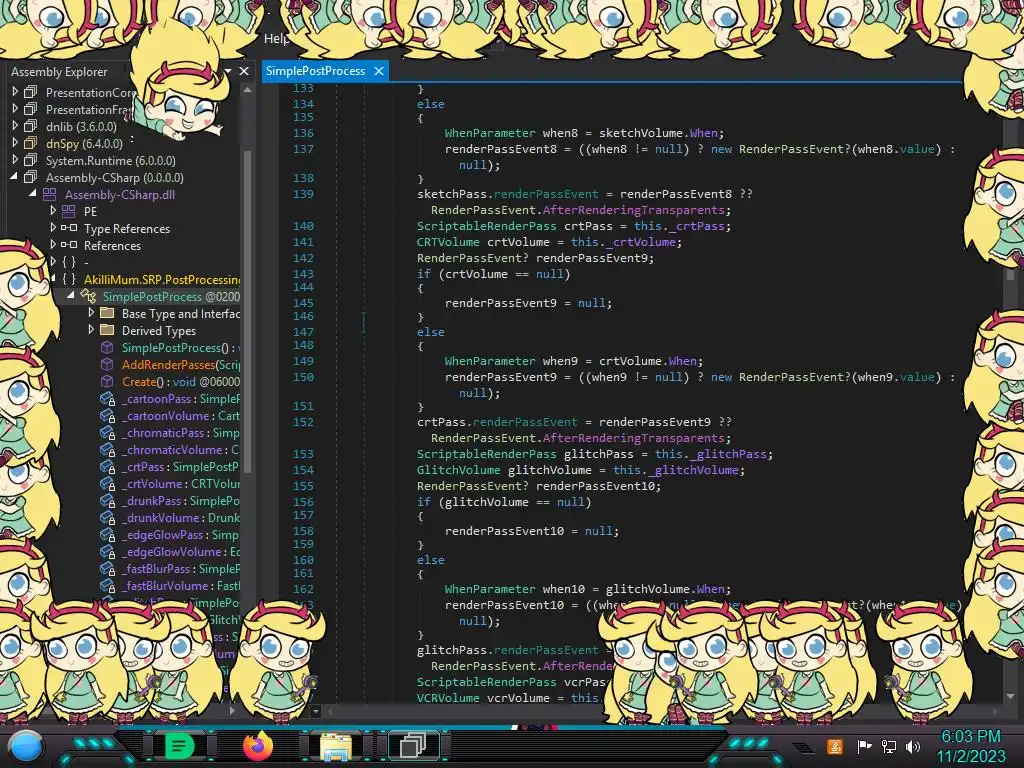Click the AkilliMum namespace braces icon

click(69, 279)
